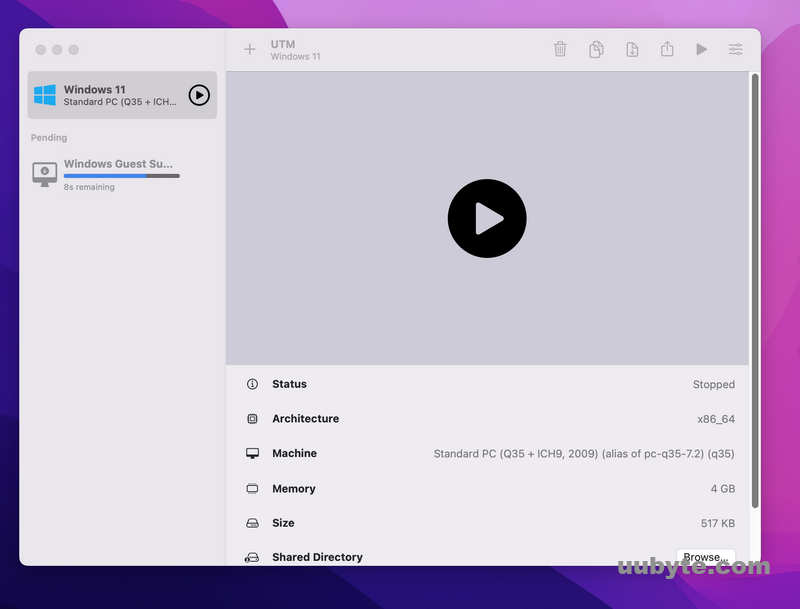The width and height of the screenshot is (800, 609).
Task: Click the 'UTM' window title
Action: click(283, 44)
